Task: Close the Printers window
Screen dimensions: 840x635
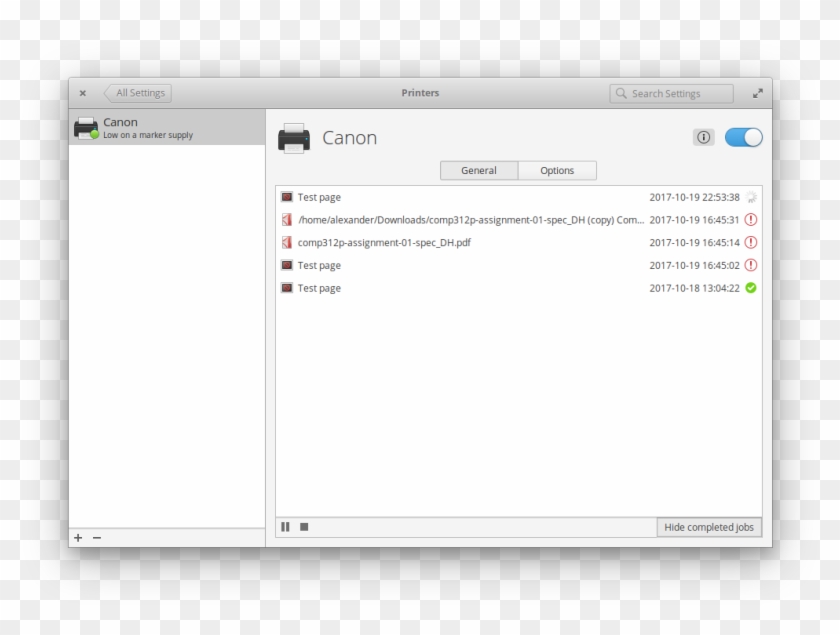Action: click(82, 93)
